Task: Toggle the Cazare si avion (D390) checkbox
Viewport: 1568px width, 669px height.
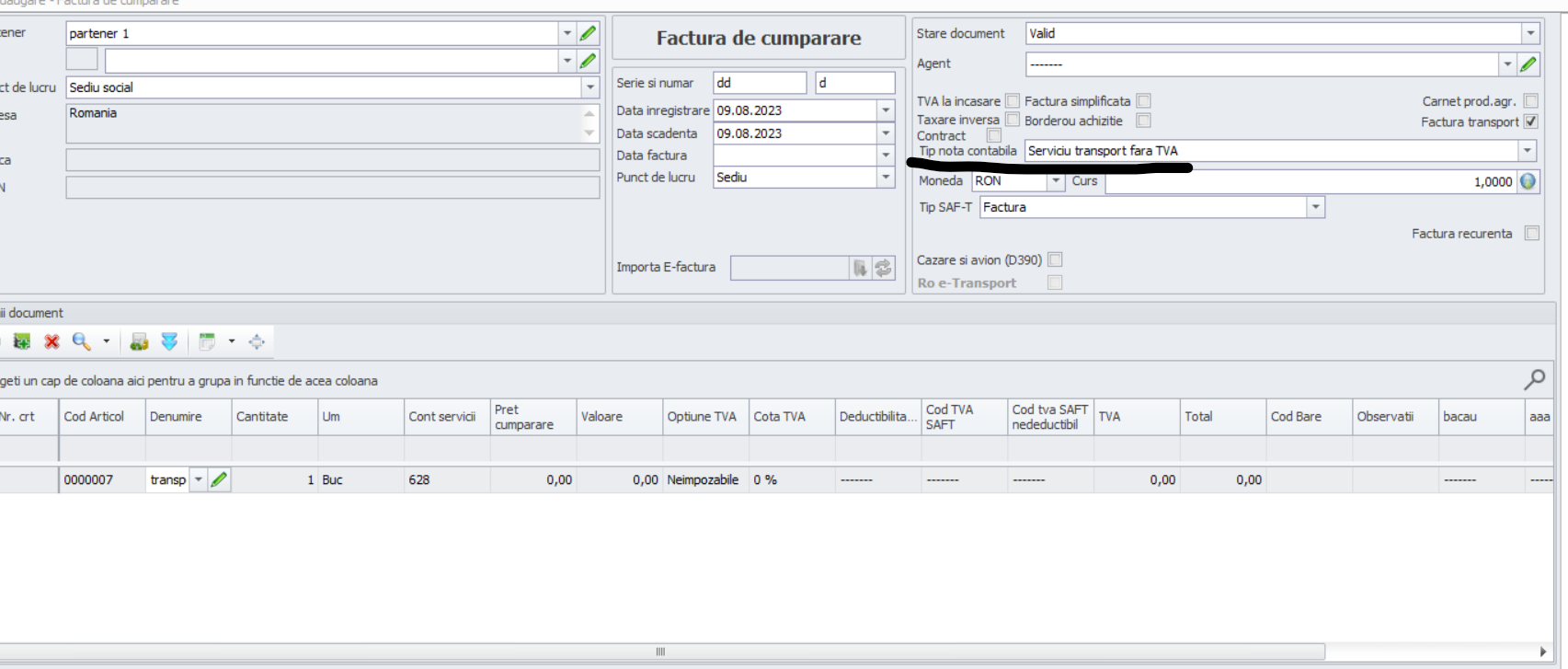Action: [1055, 260]
